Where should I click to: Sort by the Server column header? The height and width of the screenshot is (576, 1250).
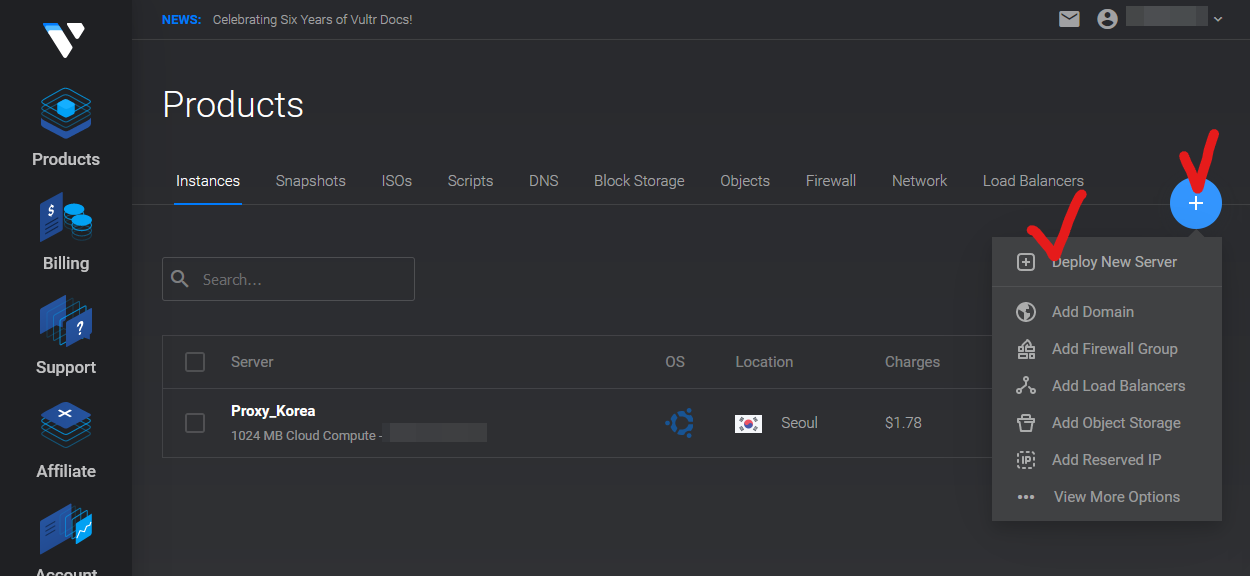pyautogui.click(x=252, y=362)
